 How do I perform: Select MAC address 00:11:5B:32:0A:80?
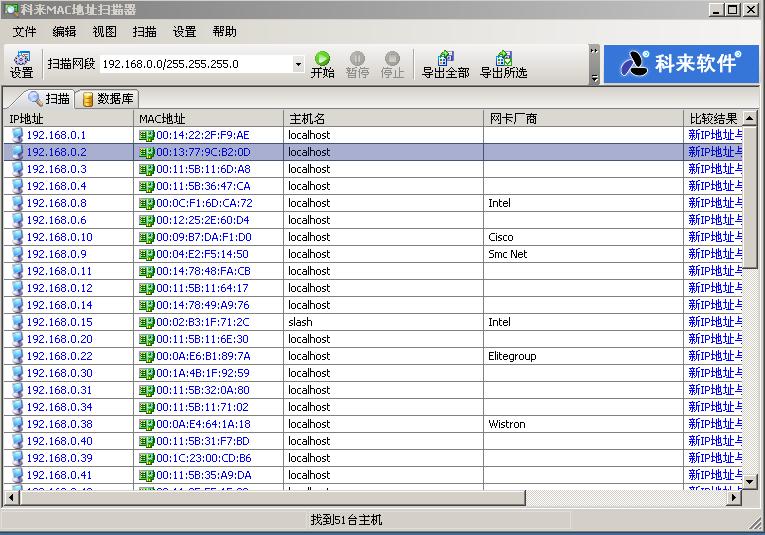[x=202, y=390]
